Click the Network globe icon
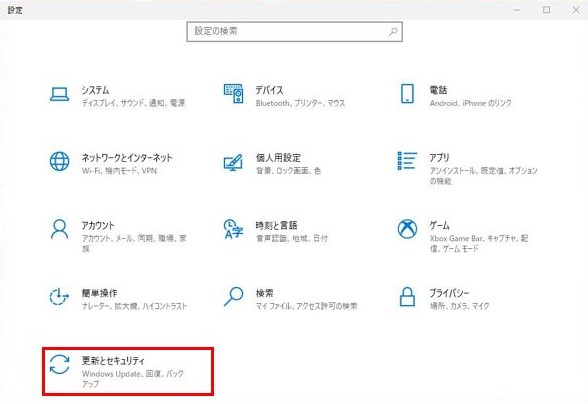588x404 pixels. 59,161
